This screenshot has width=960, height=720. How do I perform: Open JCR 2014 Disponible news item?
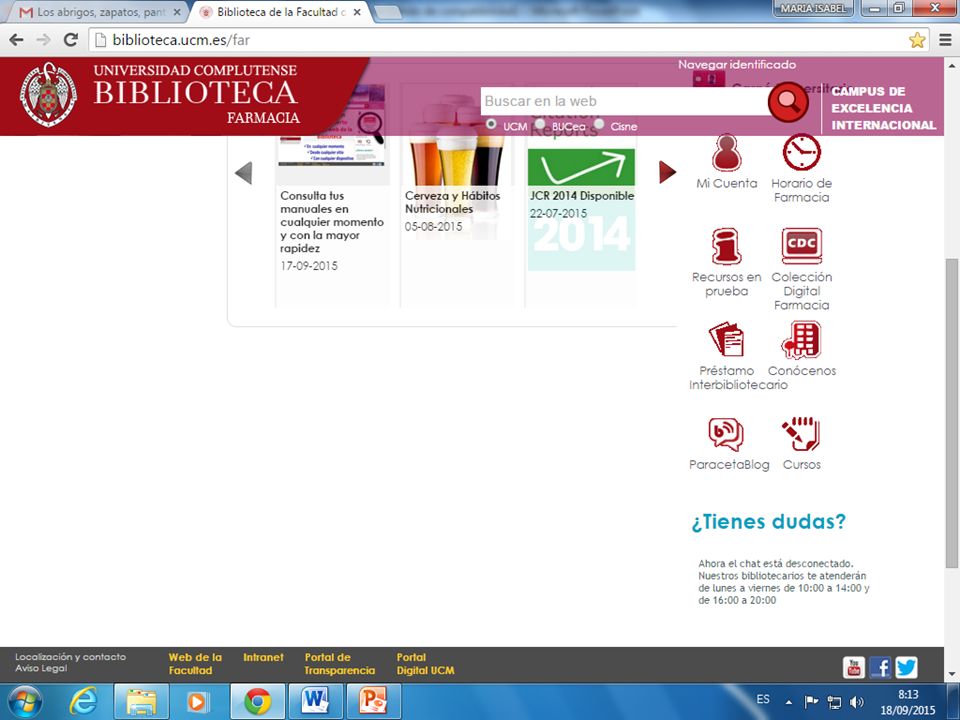pyautogui.click(x=582, y=196)
